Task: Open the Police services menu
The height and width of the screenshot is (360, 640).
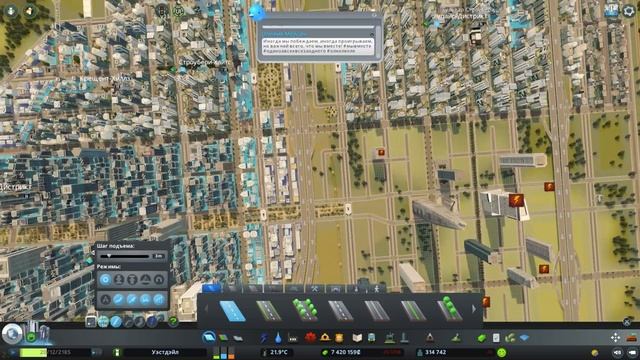Action: coord(339,338)
